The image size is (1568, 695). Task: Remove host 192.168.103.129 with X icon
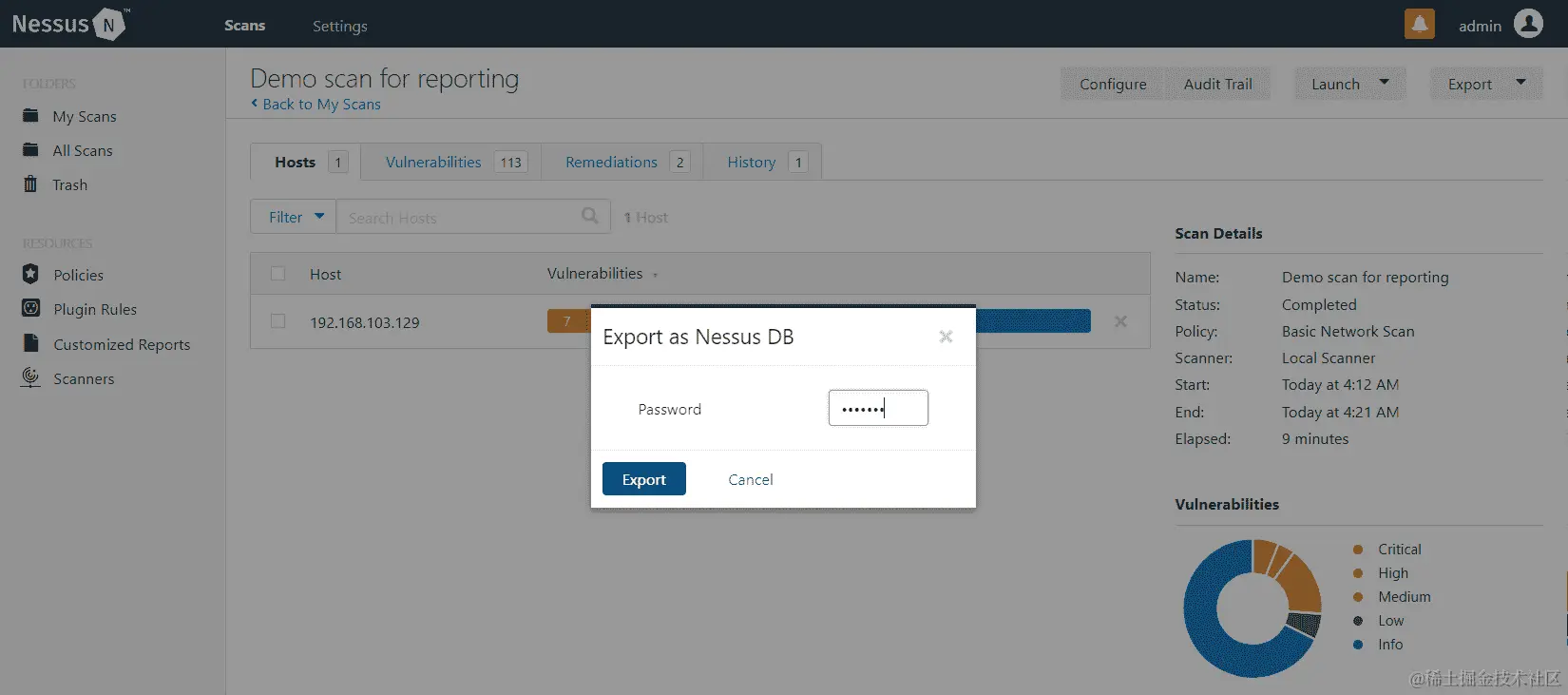1120,321
